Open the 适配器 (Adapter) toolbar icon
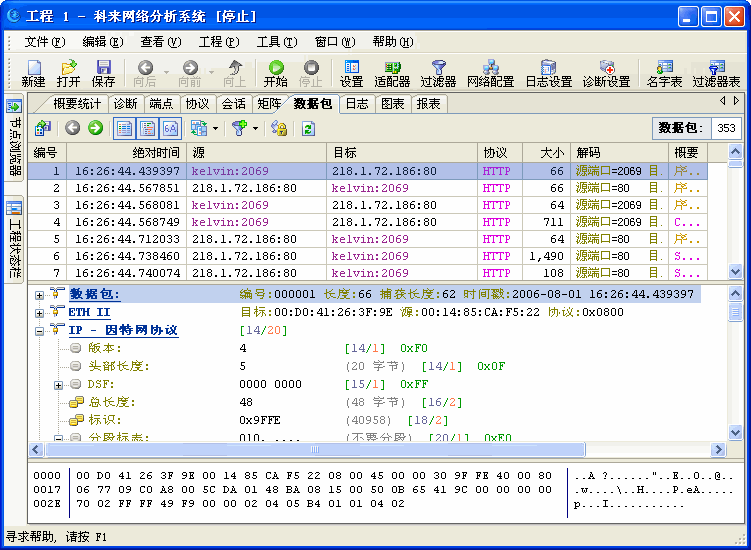 [x=392, y=73]
